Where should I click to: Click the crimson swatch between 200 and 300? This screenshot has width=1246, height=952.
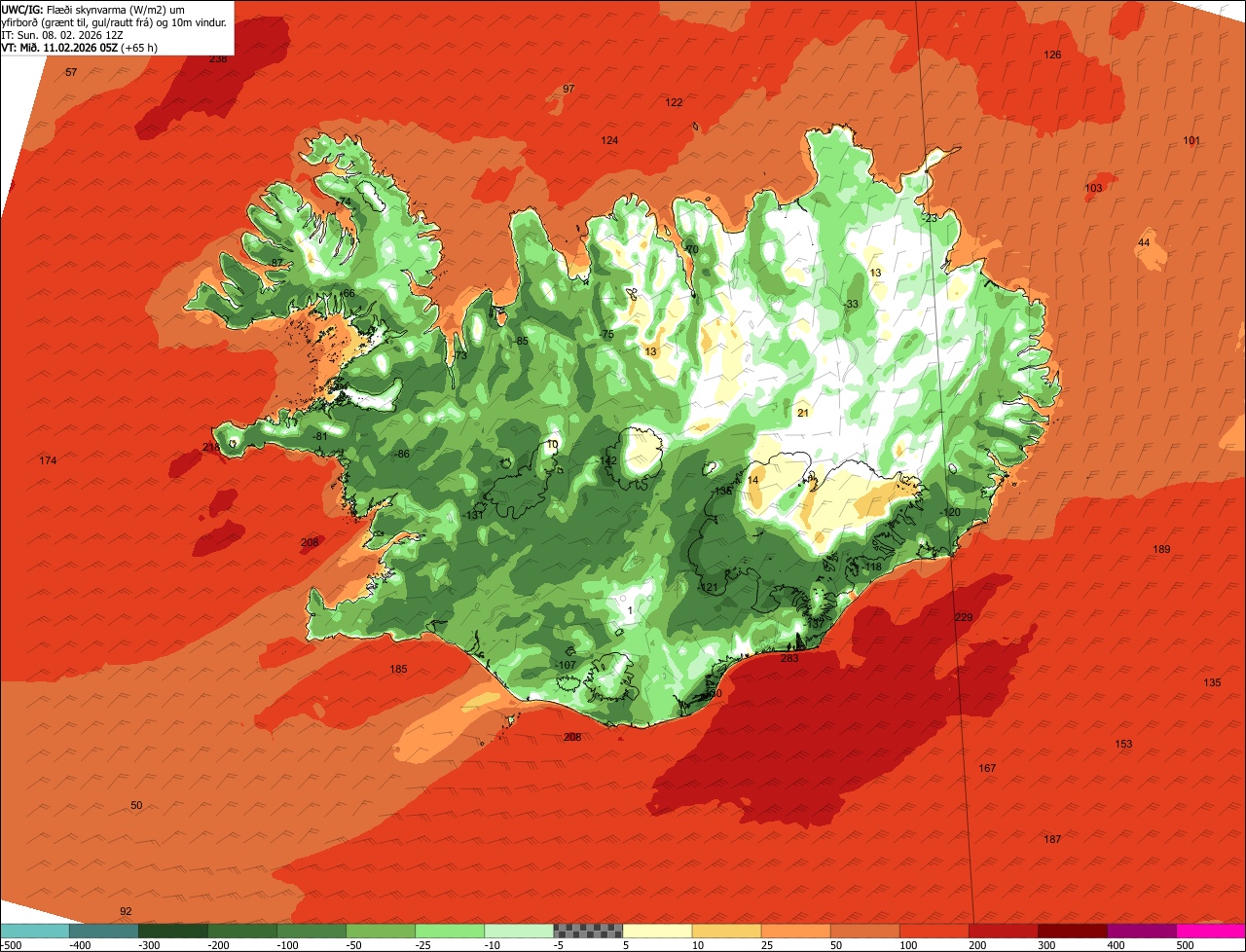(x=1004, y=931)
